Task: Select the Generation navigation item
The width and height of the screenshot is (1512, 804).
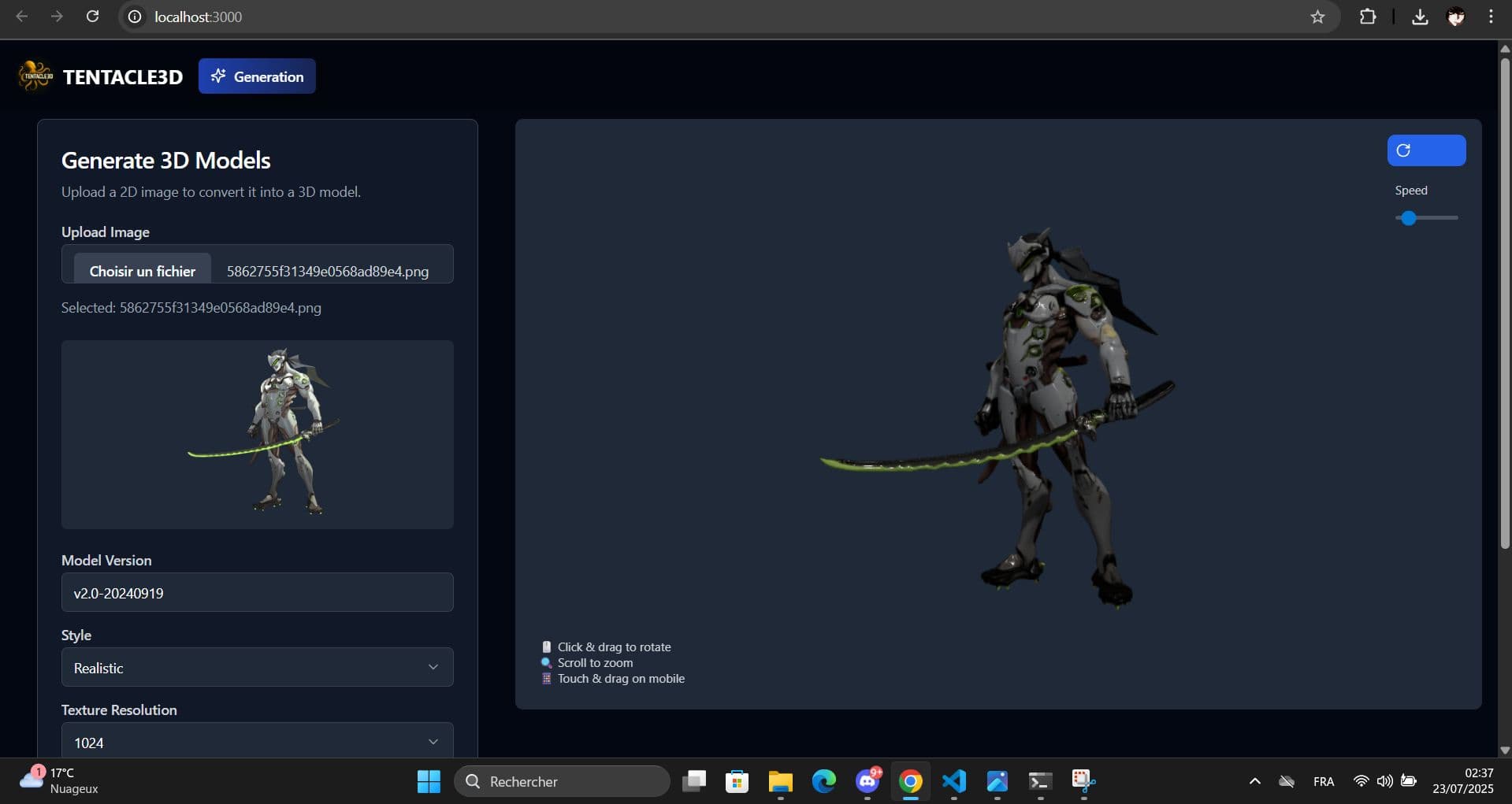Action: pyautogui.click(x=257, y=76)
